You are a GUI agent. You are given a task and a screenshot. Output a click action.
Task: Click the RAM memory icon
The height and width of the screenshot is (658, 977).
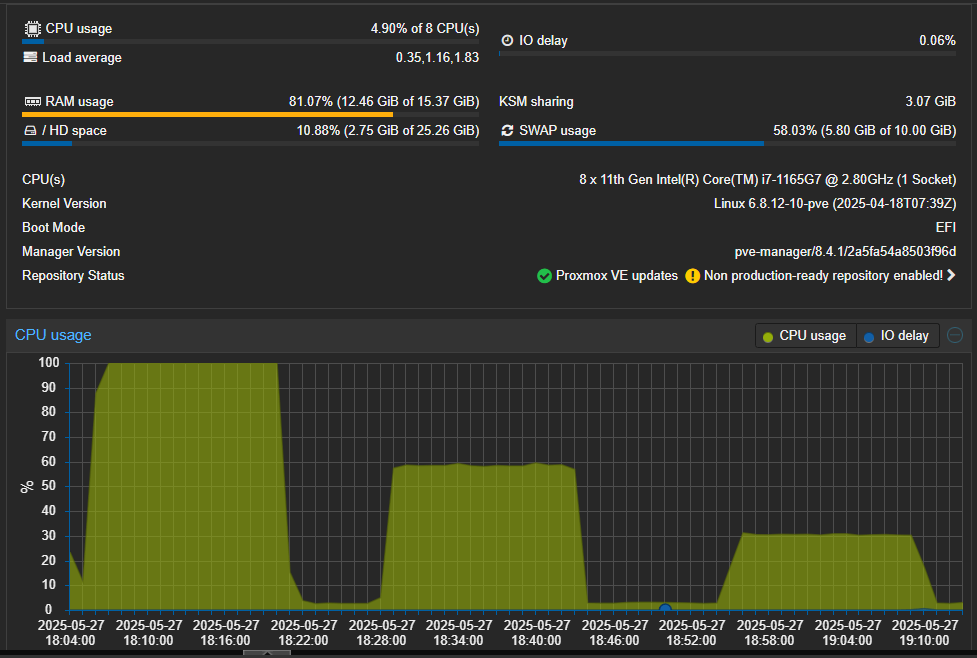click(32, 102)
